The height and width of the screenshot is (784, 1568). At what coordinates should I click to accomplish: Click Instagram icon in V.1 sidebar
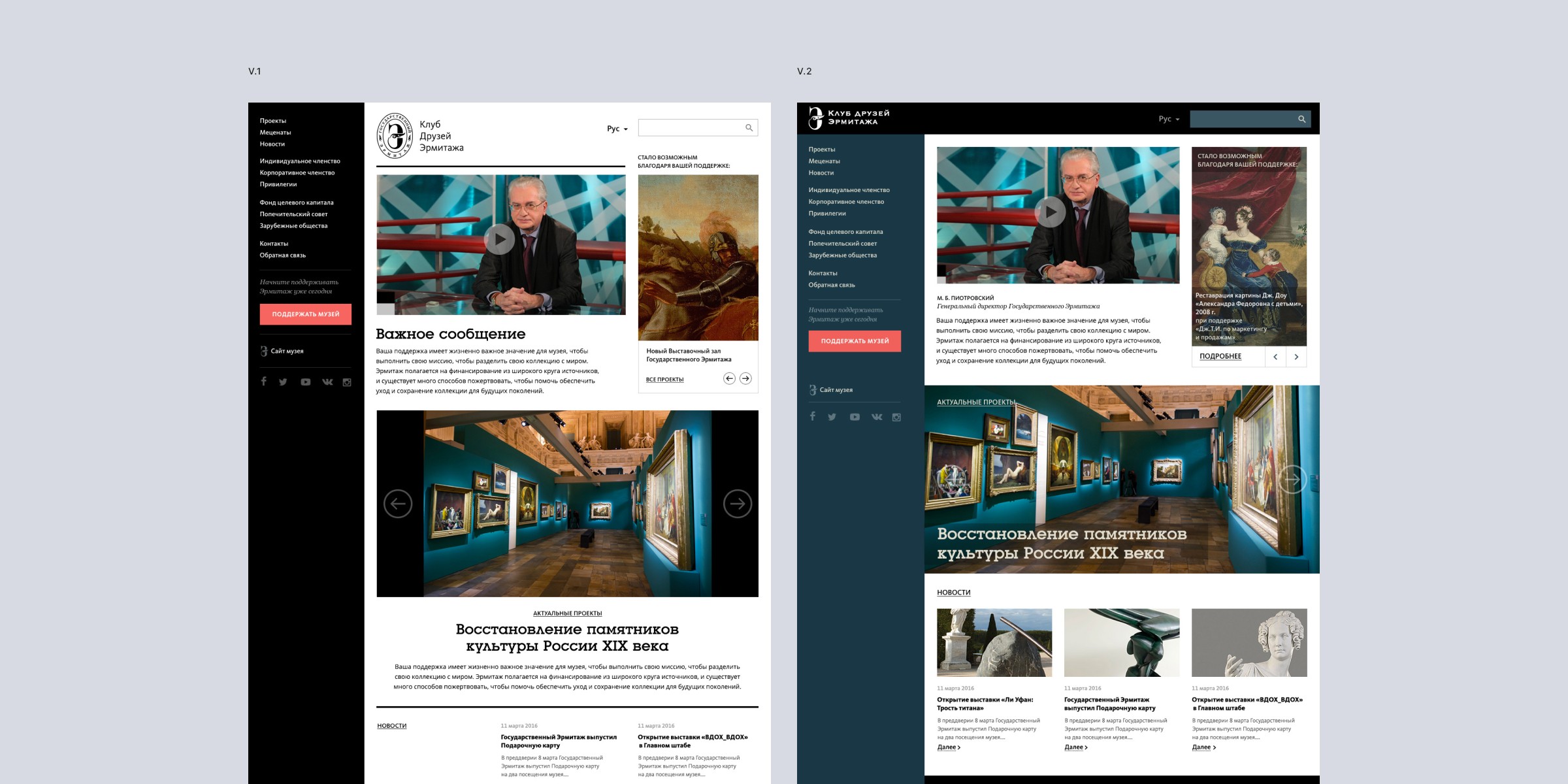coord(347,382)
